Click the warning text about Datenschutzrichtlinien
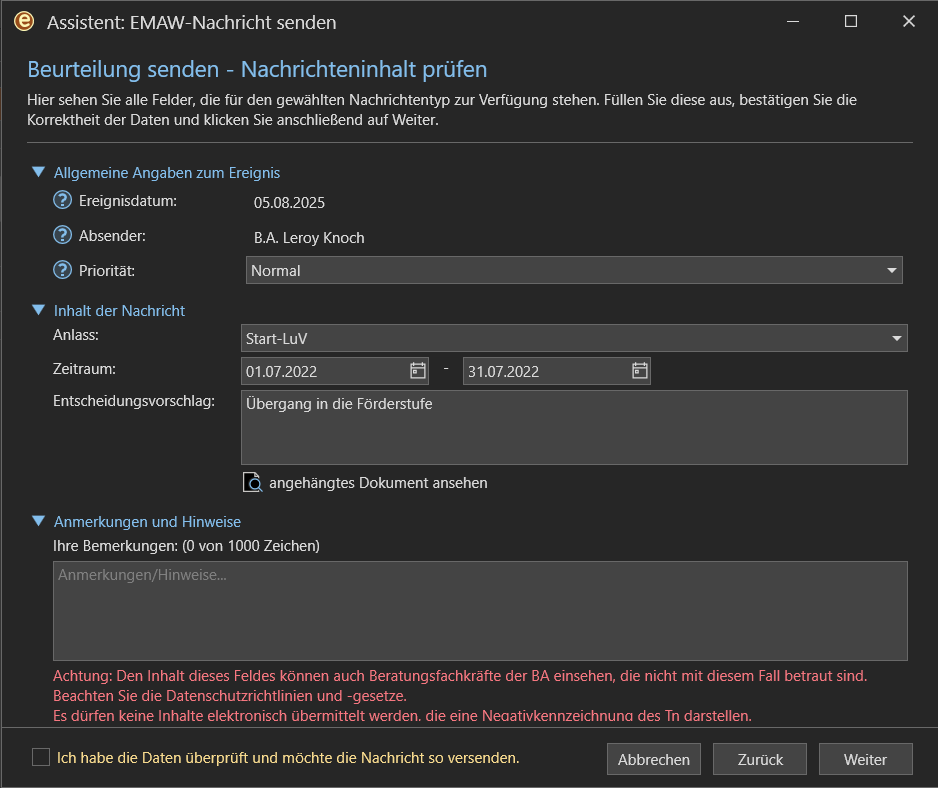 pyautogui.click(x=230, y=696)
